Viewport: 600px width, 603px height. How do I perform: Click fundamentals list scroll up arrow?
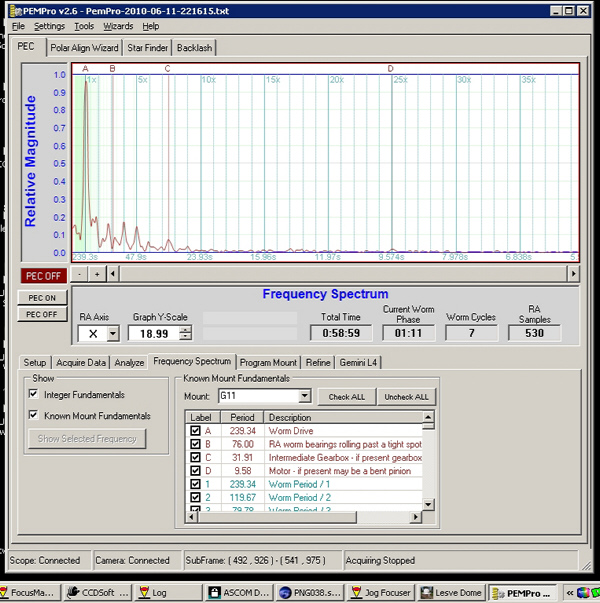pyautogui.click(x=428, y=416)
